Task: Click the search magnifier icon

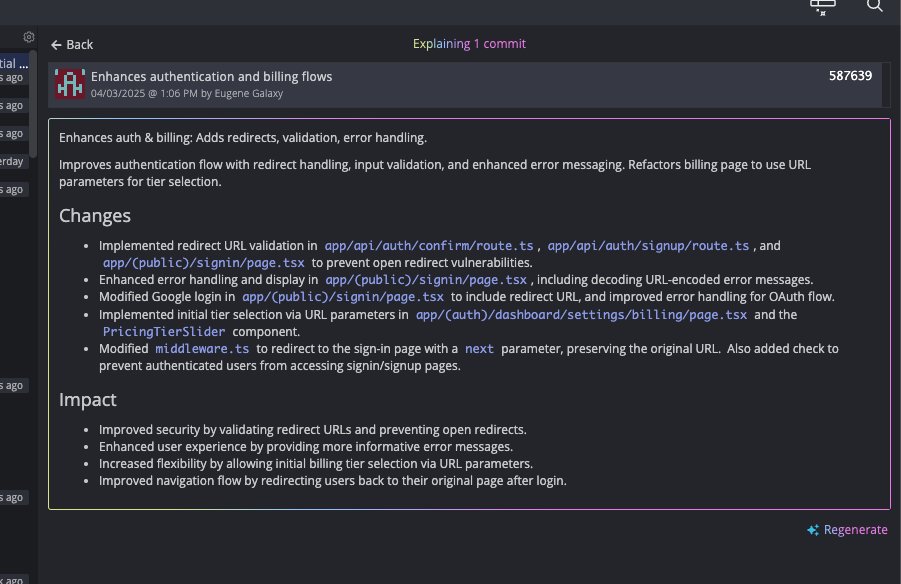Action: [875, 6]
